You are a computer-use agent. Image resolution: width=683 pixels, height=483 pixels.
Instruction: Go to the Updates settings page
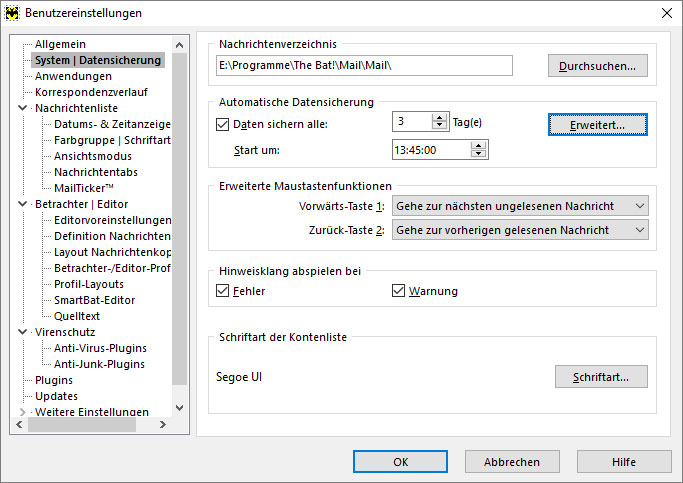pyautogui.click(x=56, y=396)
